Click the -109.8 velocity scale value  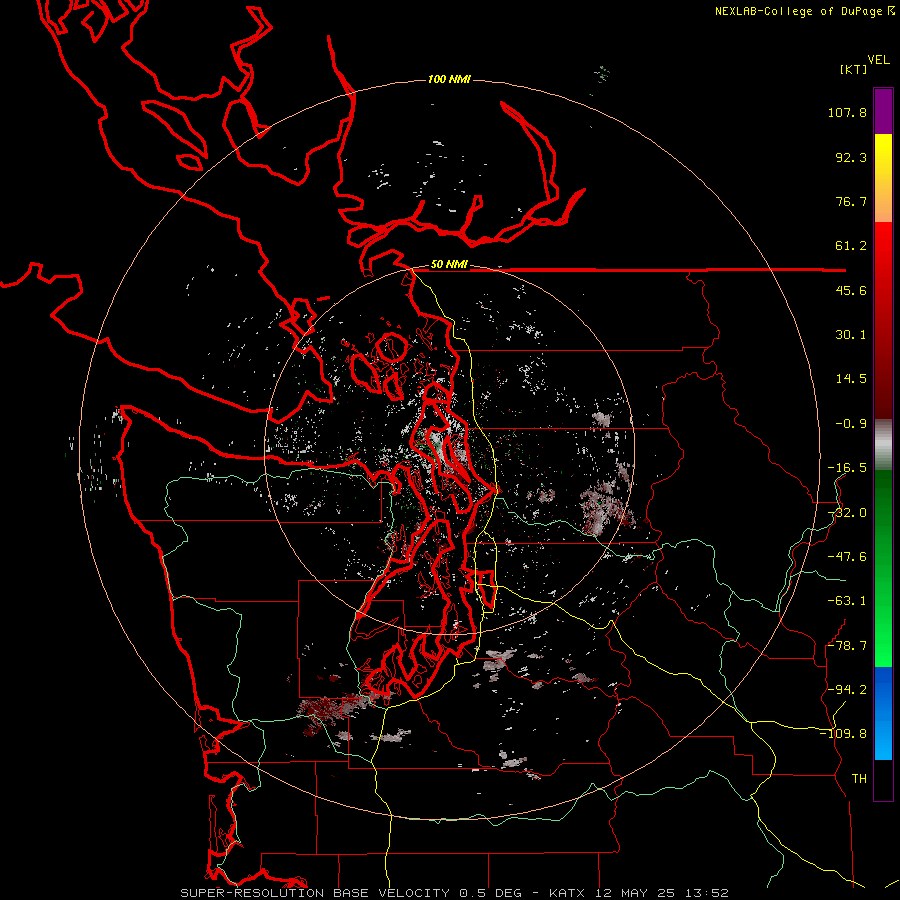[843, 734]
